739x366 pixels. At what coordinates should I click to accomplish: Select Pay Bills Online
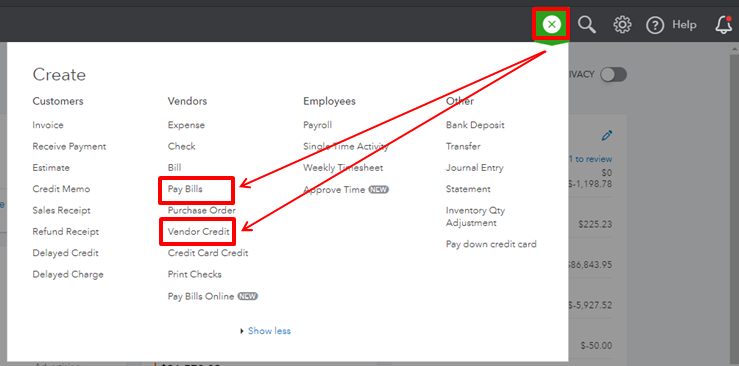click(201, 296)
